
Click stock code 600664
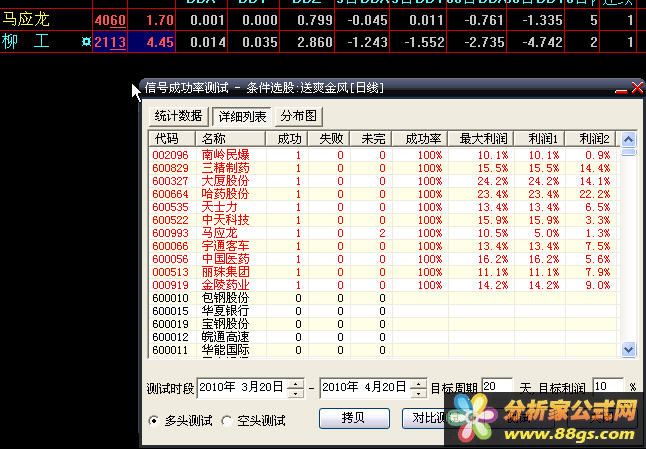coord(170,194)
